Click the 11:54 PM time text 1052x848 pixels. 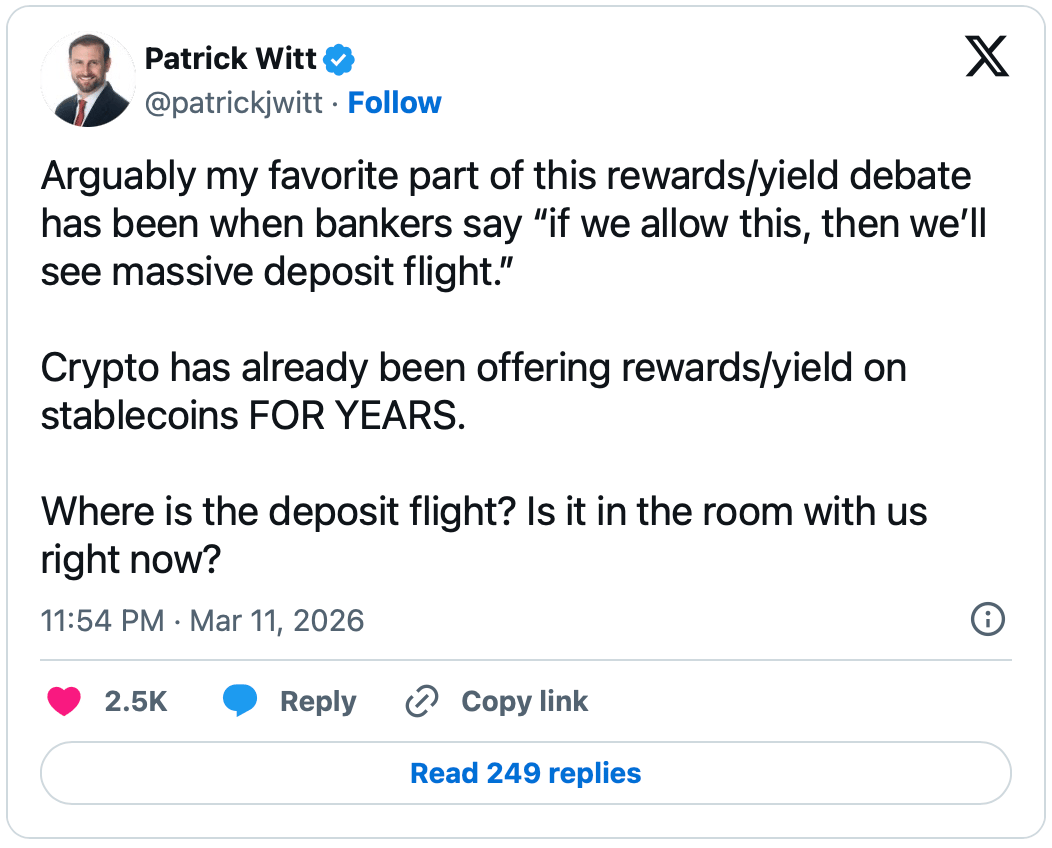pos(102,621)
